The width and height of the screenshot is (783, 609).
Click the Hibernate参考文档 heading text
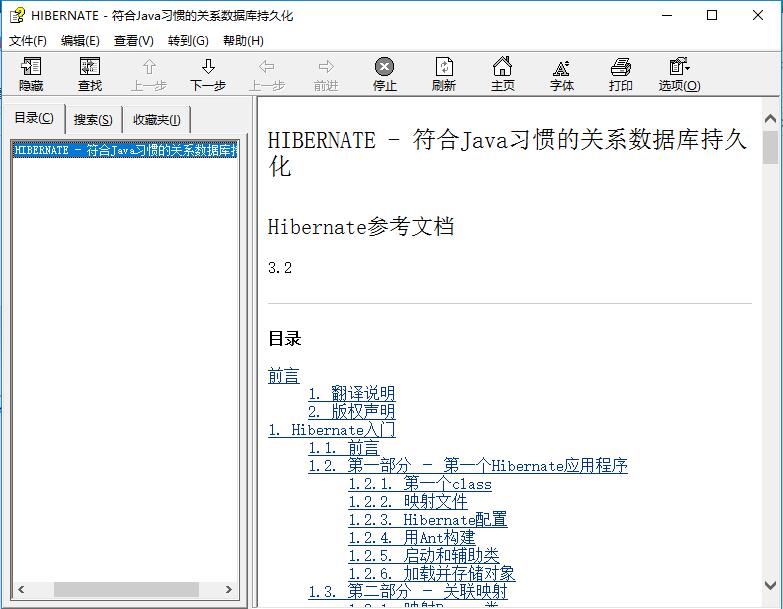pyautogui.click(x=361, y=227)
